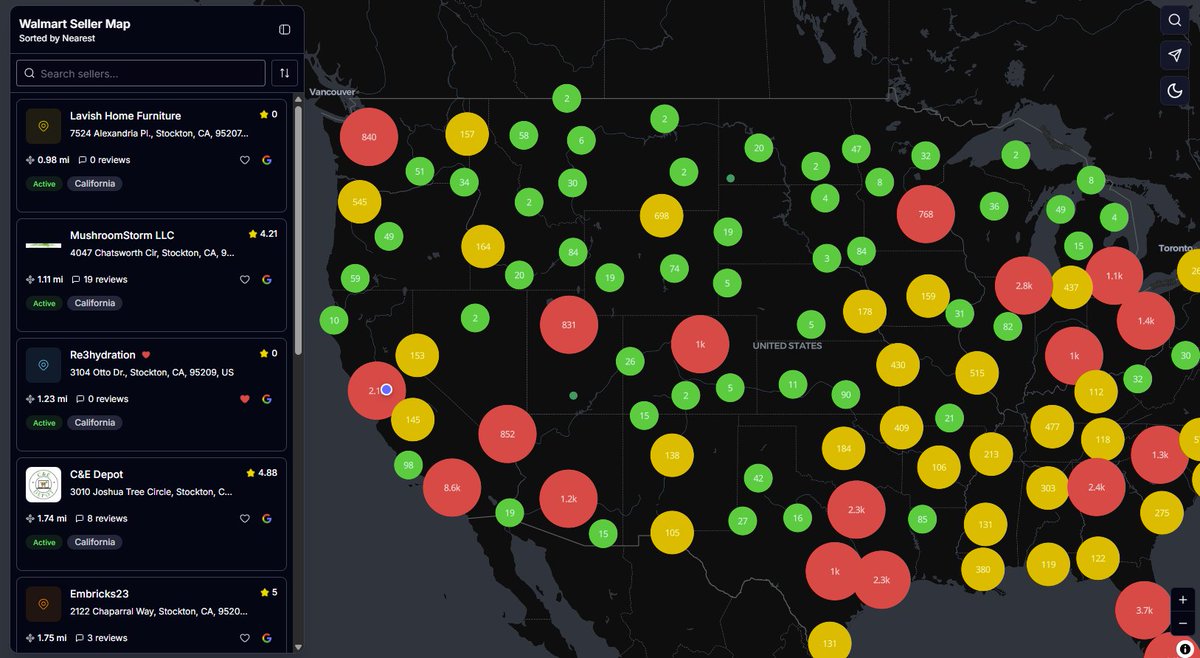Click Active badge on Lavish Home Furniture

pyautogui.click(x=44, y=184)
